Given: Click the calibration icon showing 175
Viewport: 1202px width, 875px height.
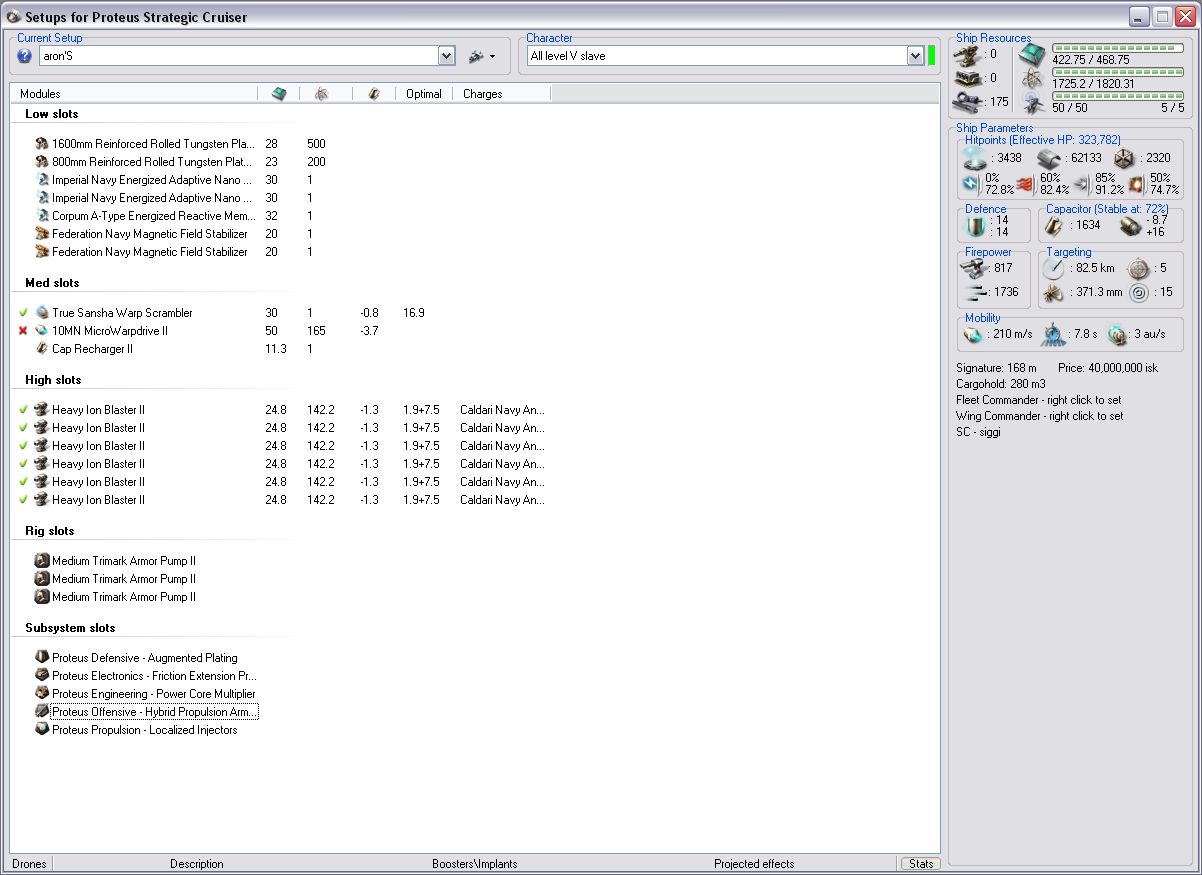Looking at the screenshot, I should [x=966, y=101].
